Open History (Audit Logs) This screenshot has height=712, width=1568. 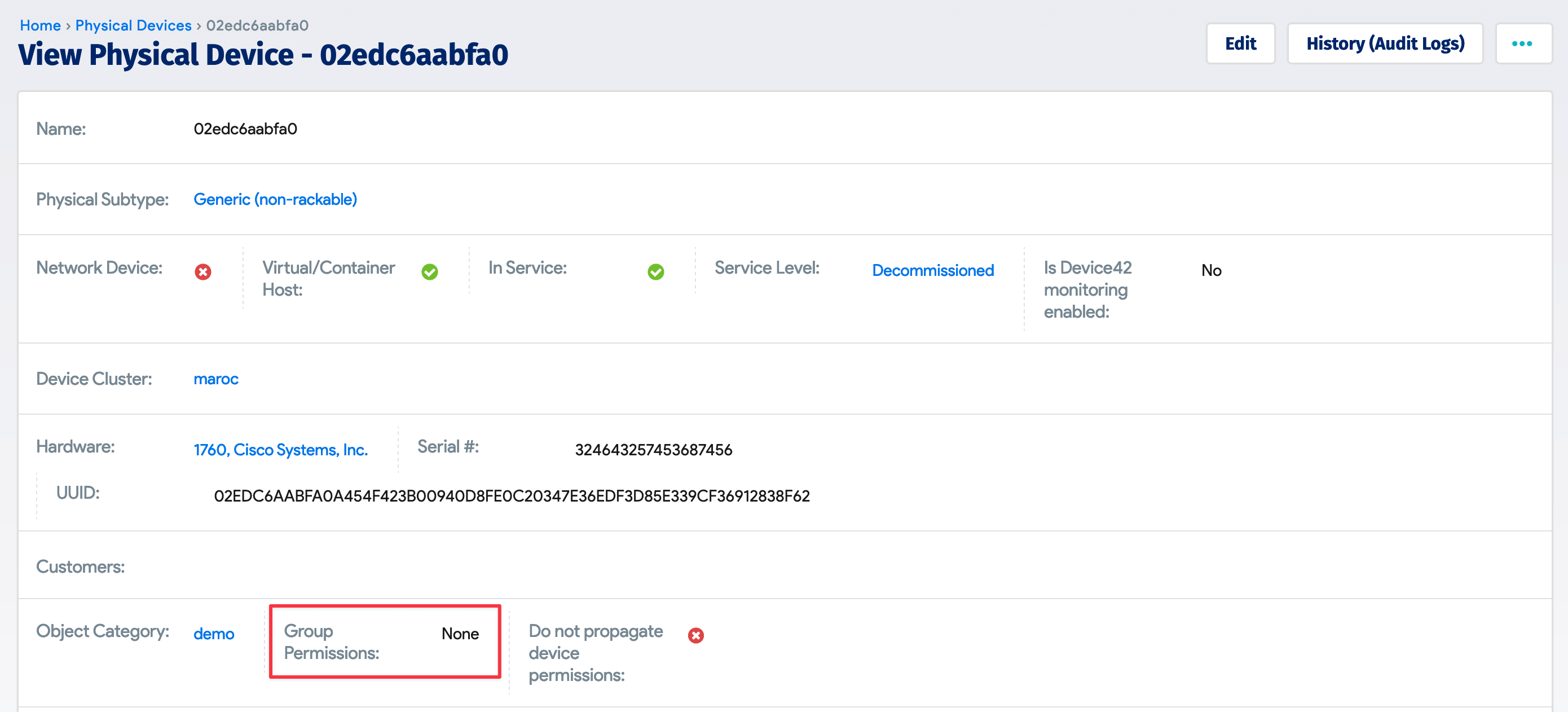(1385, 44)
